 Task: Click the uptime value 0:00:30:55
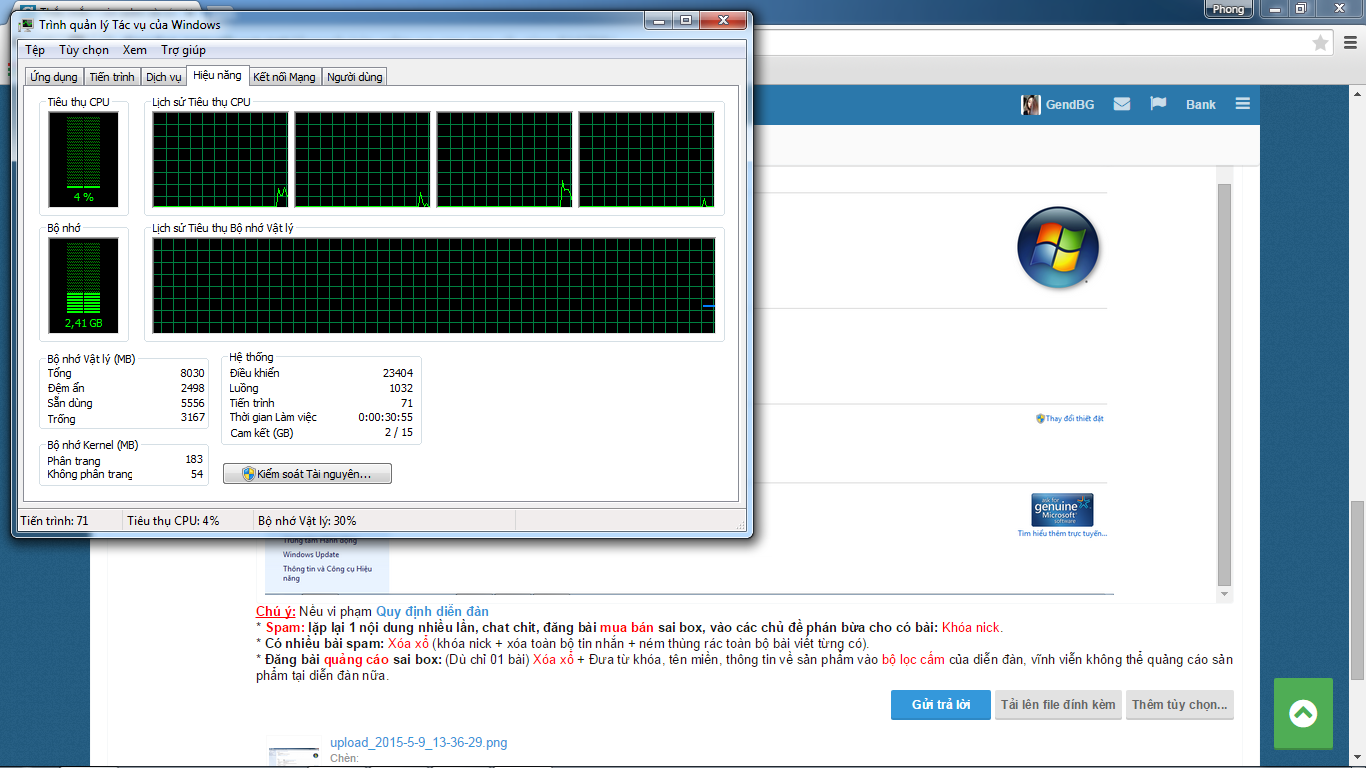(385, 417)
